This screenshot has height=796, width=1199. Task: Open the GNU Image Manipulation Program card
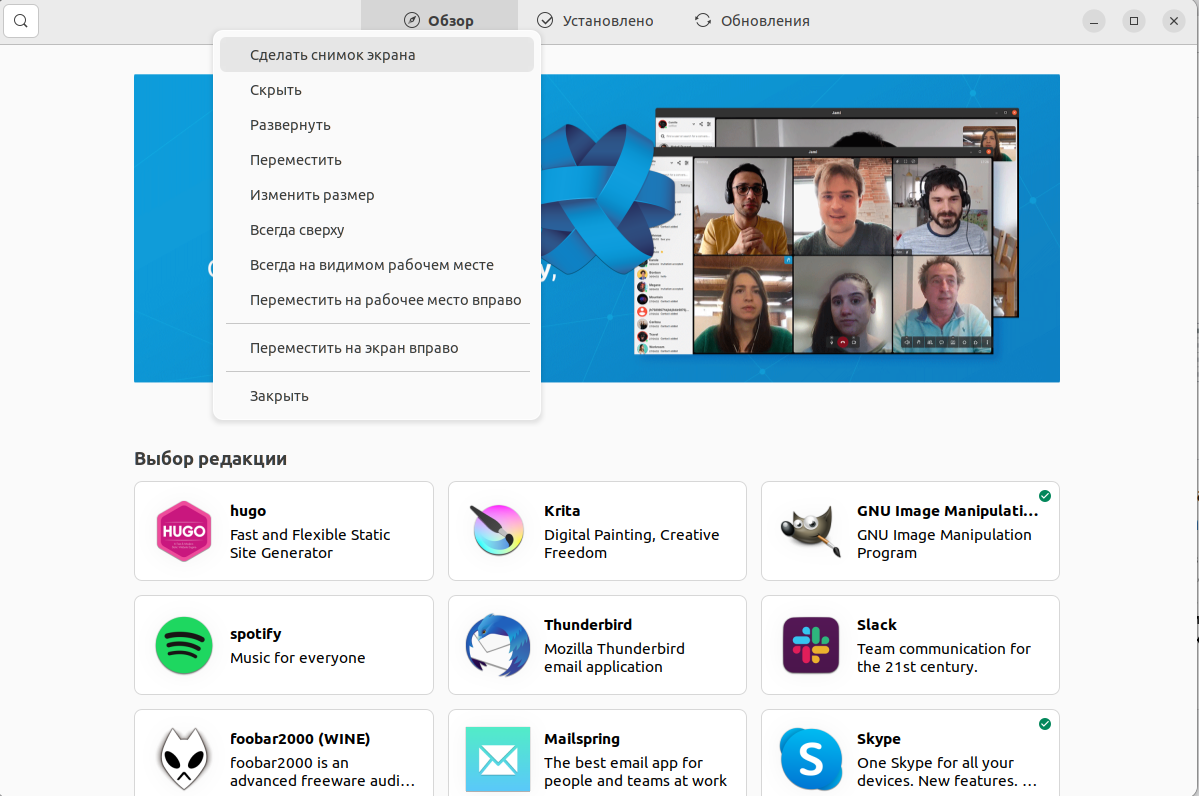(x=910, y=531)
